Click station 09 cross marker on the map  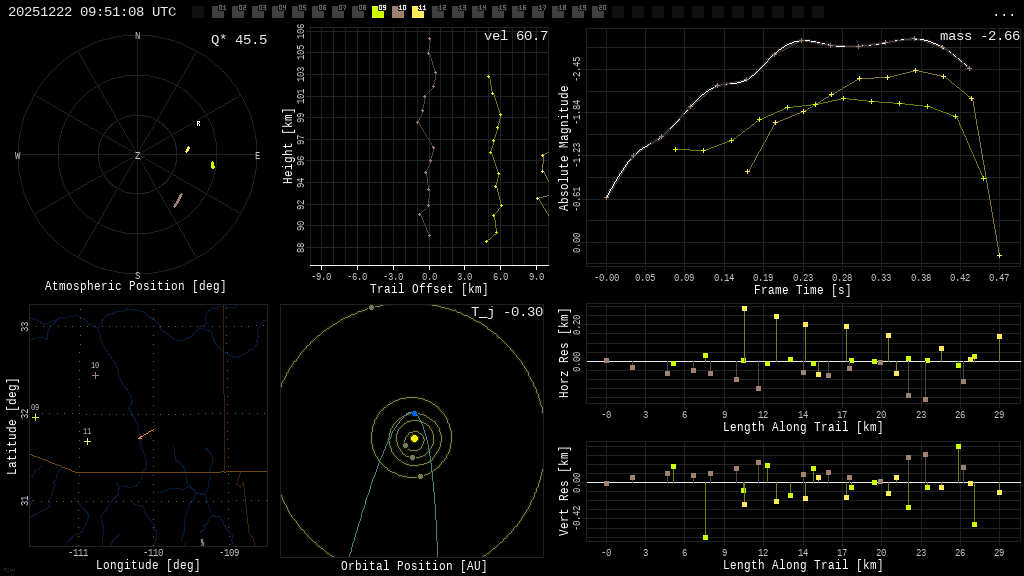click(x=35, y=417)
